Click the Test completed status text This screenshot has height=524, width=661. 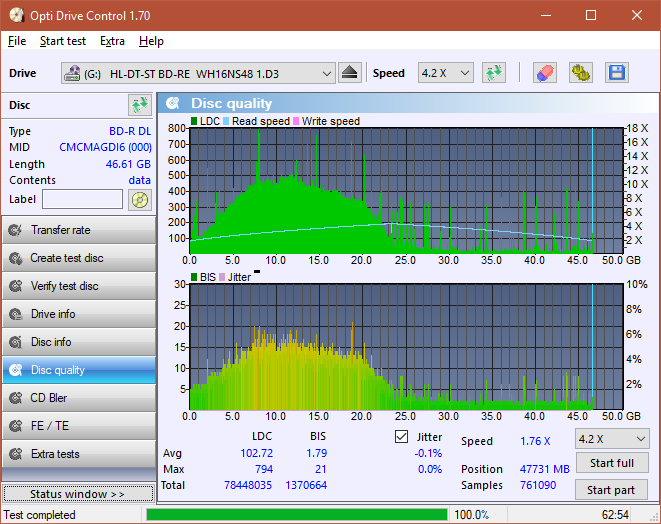coord(40,515)
